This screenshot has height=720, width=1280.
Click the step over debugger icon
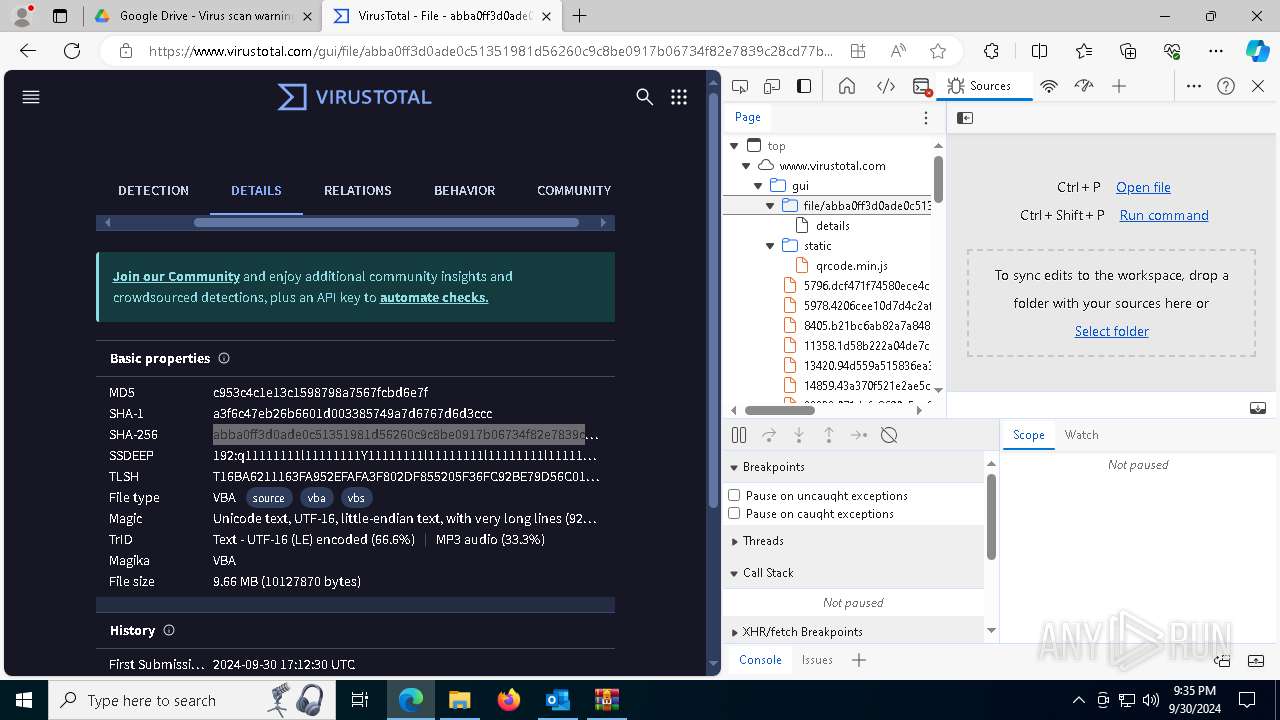[x=769, y=435]
